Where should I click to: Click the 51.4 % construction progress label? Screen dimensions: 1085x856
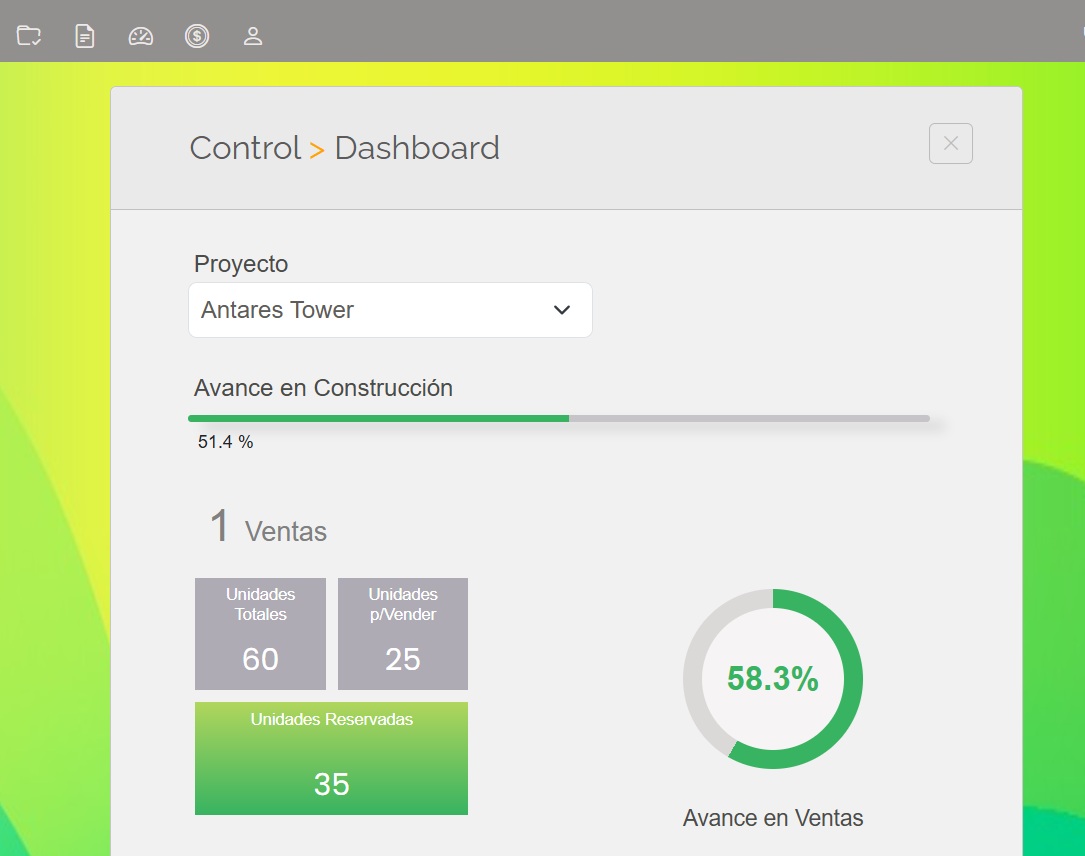pos(225,442)
